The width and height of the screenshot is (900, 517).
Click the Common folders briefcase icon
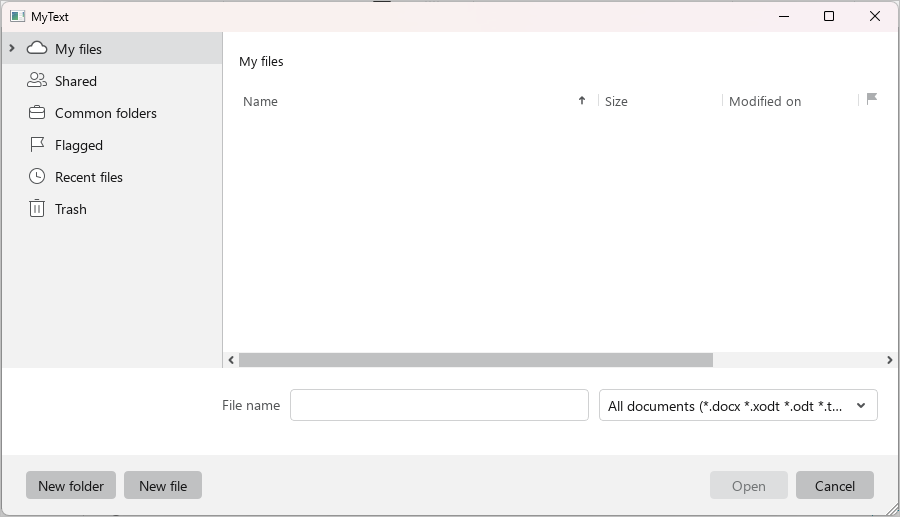pyautogui.click(x=37, y=112)
